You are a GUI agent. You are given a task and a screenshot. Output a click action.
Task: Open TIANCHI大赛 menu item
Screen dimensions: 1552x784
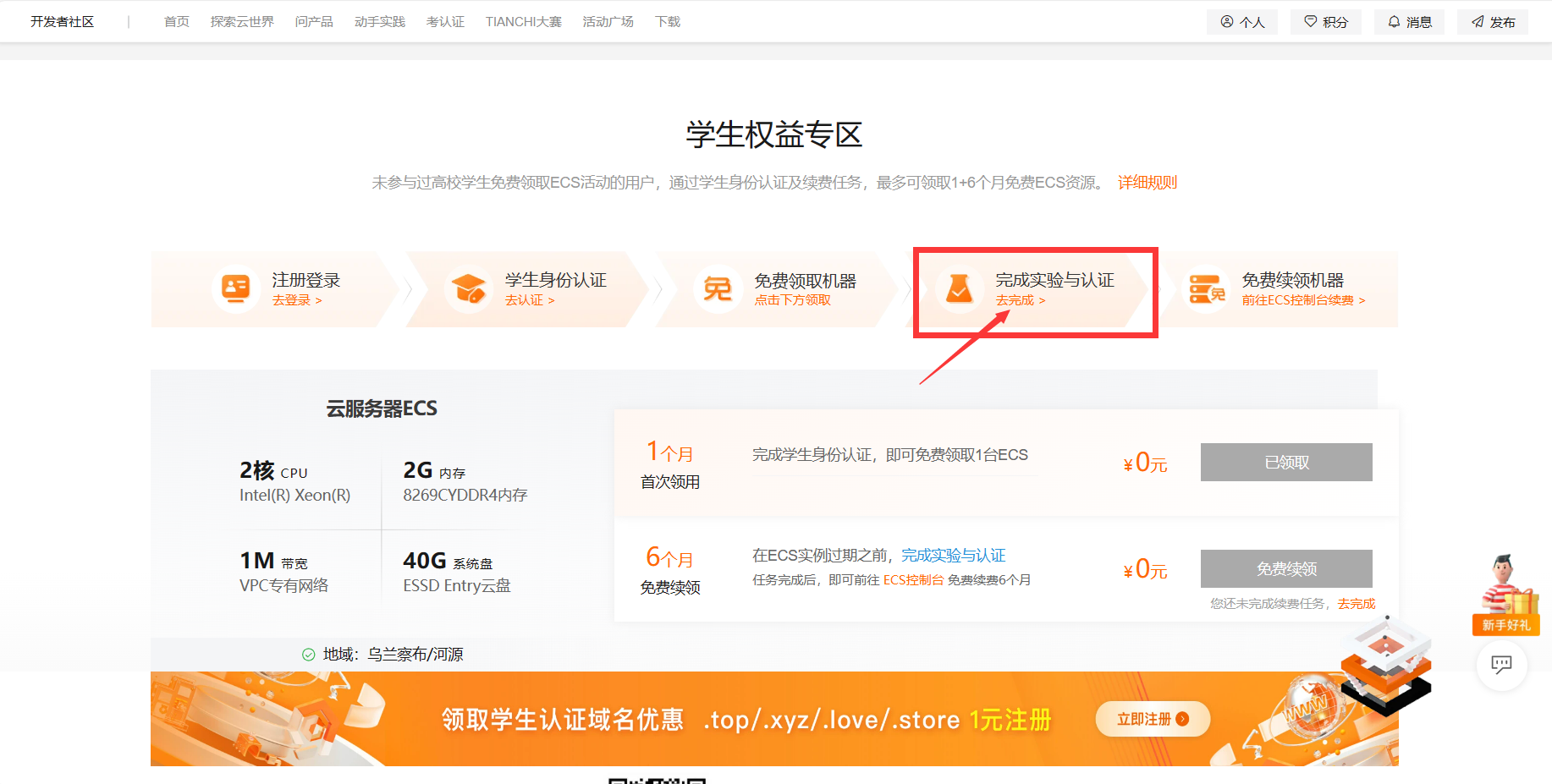tap(524, 22)
